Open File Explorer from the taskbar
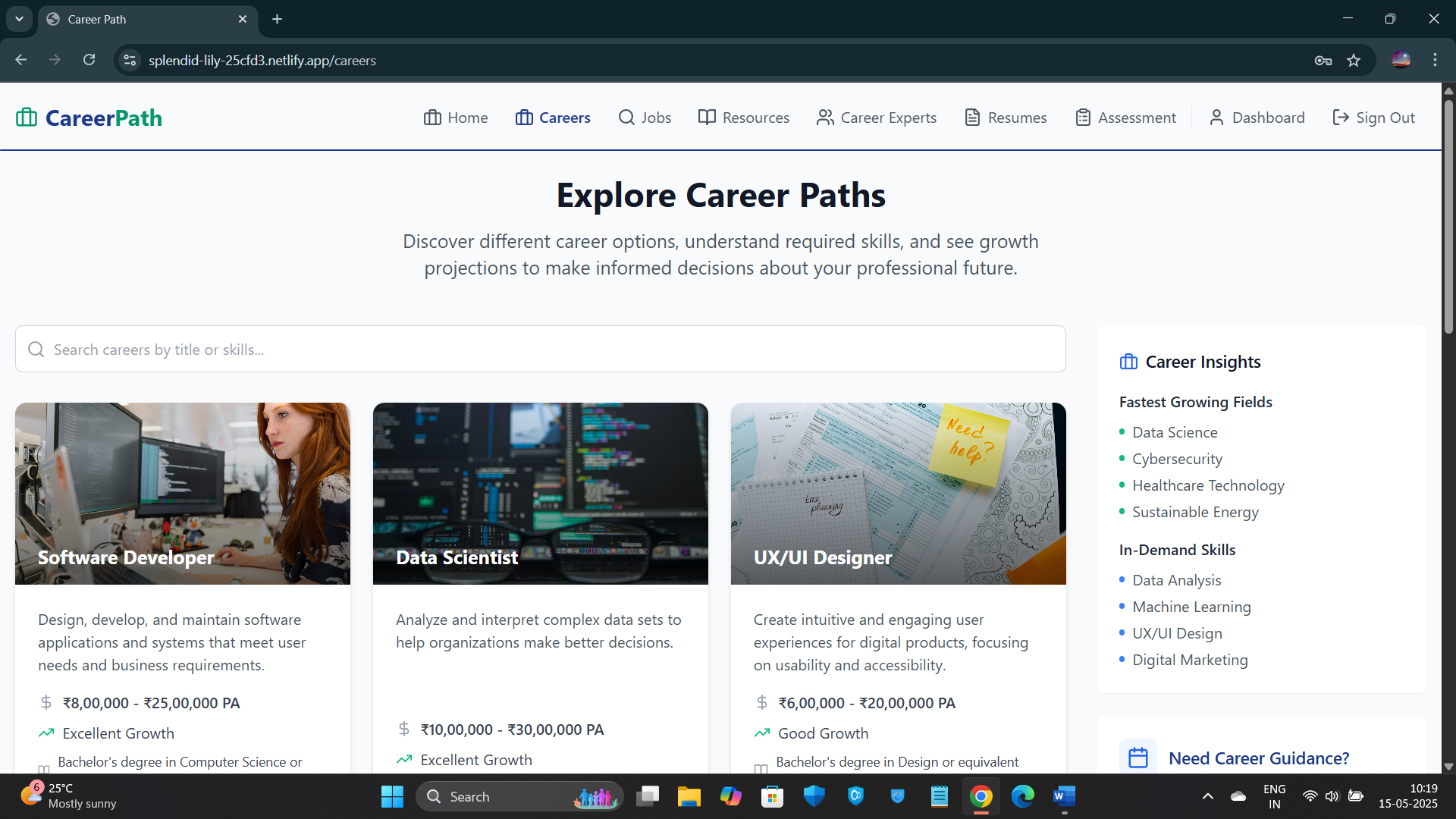The image size is (1456, 819). point(689,796)
